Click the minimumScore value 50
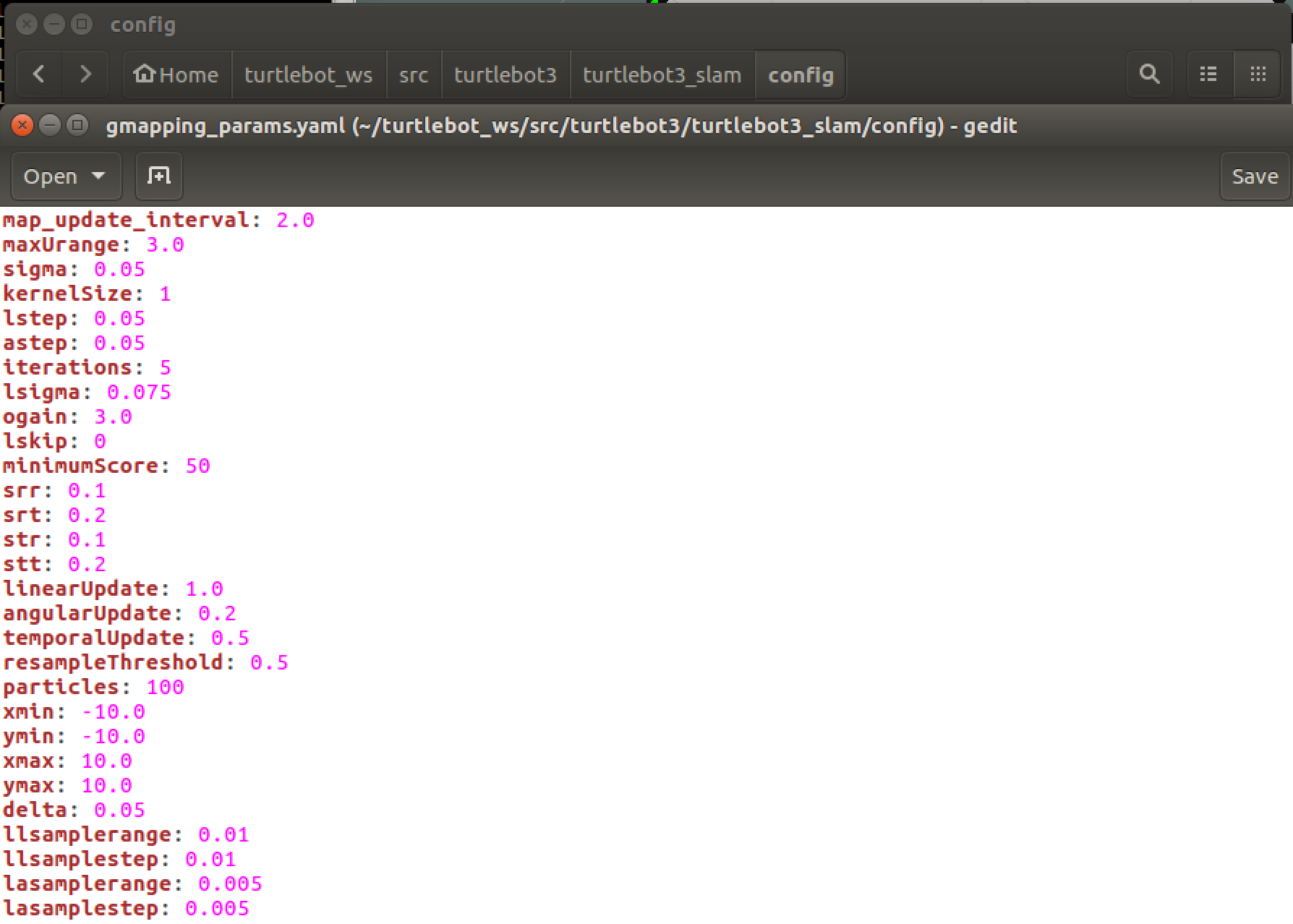This screenshot has height=924, width=1293. (198, 466)
